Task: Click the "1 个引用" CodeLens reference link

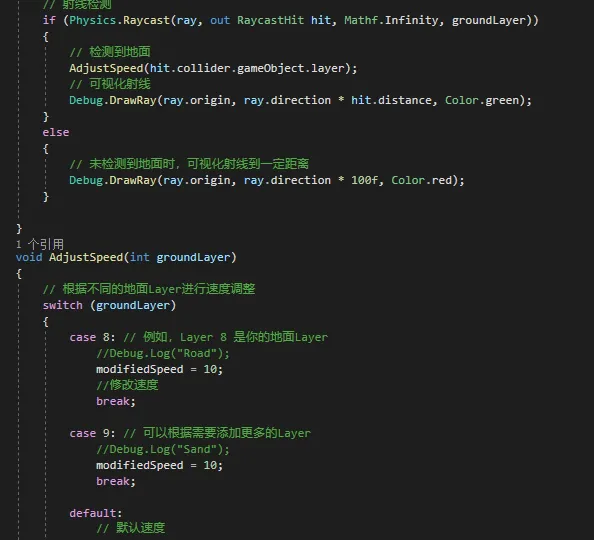Action: point(40,244)
